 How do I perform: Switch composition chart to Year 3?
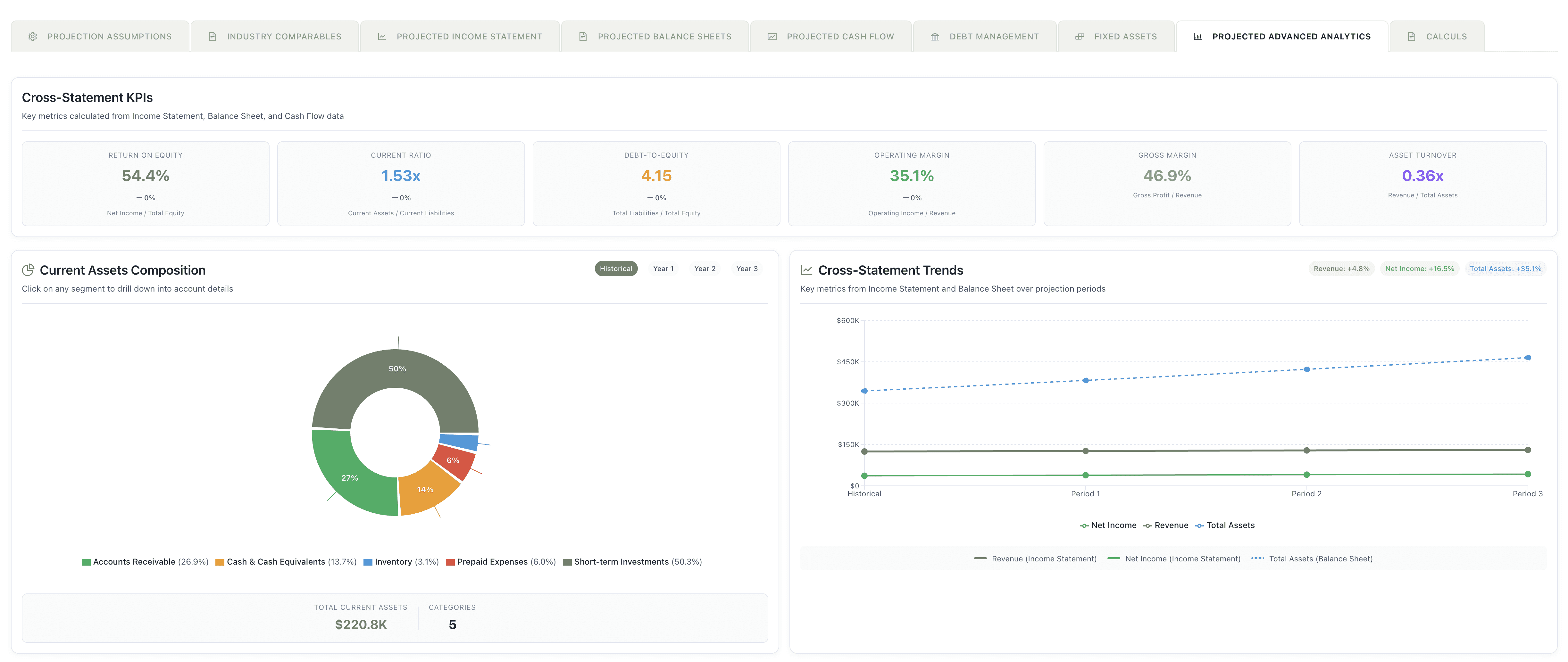click(746, 268)
